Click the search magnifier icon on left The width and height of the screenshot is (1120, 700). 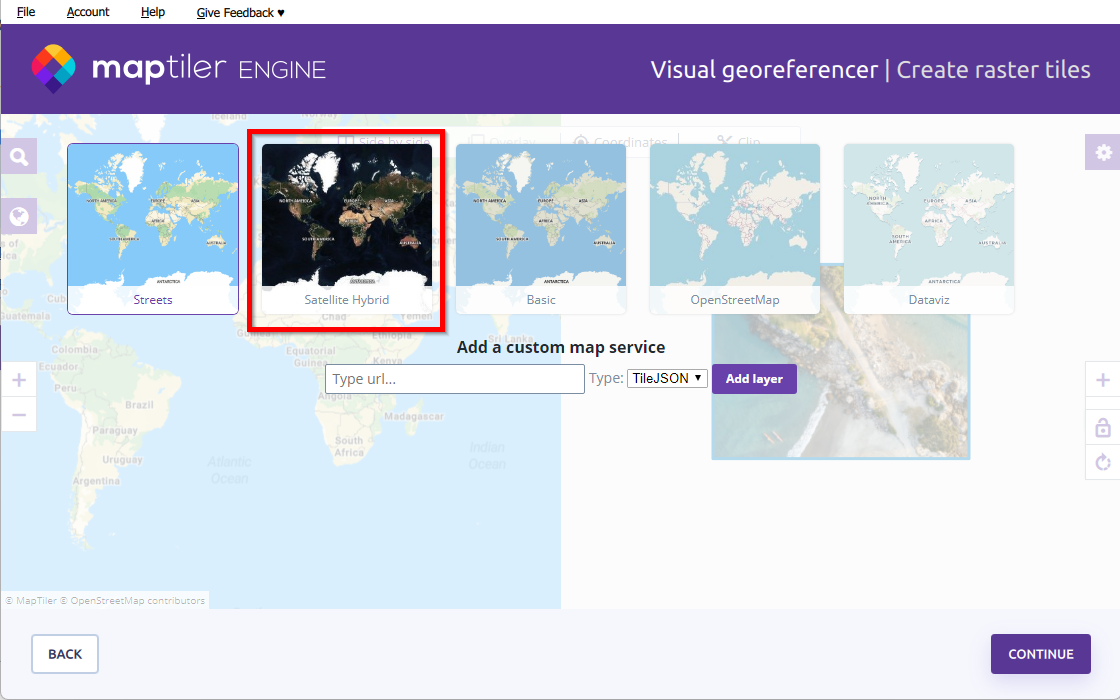(x=18, y=156)
